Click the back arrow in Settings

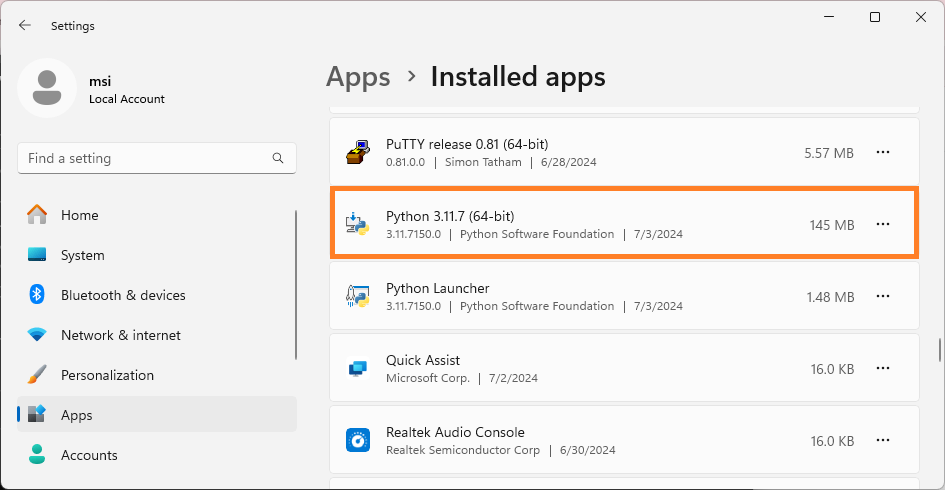[x=25, y=26]
